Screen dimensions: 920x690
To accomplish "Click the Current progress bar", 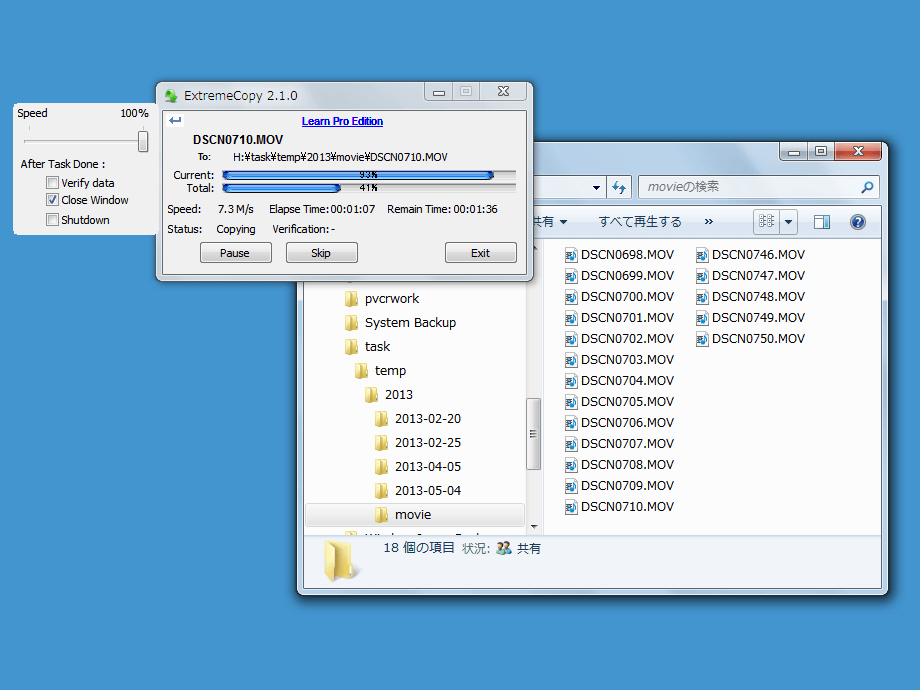I will (x=369, y=175).
